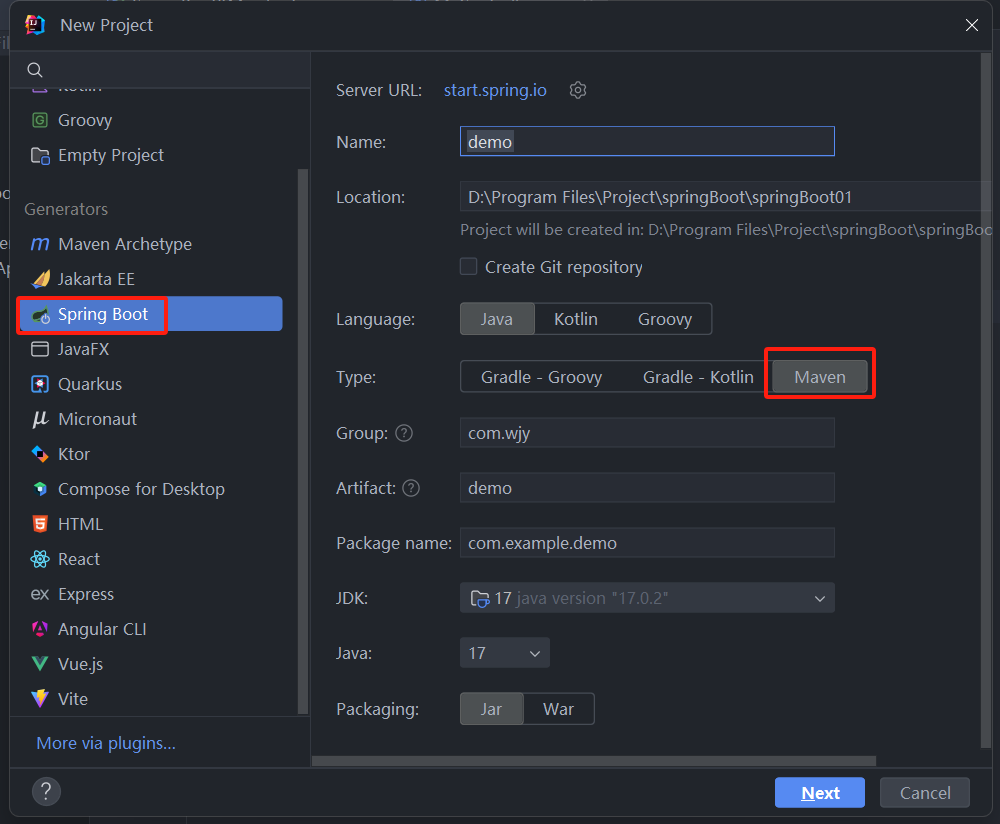Viewport: 1000px width, 824px height.
Task: Click the Maven Archetype icon
Action: click(40, 244)
